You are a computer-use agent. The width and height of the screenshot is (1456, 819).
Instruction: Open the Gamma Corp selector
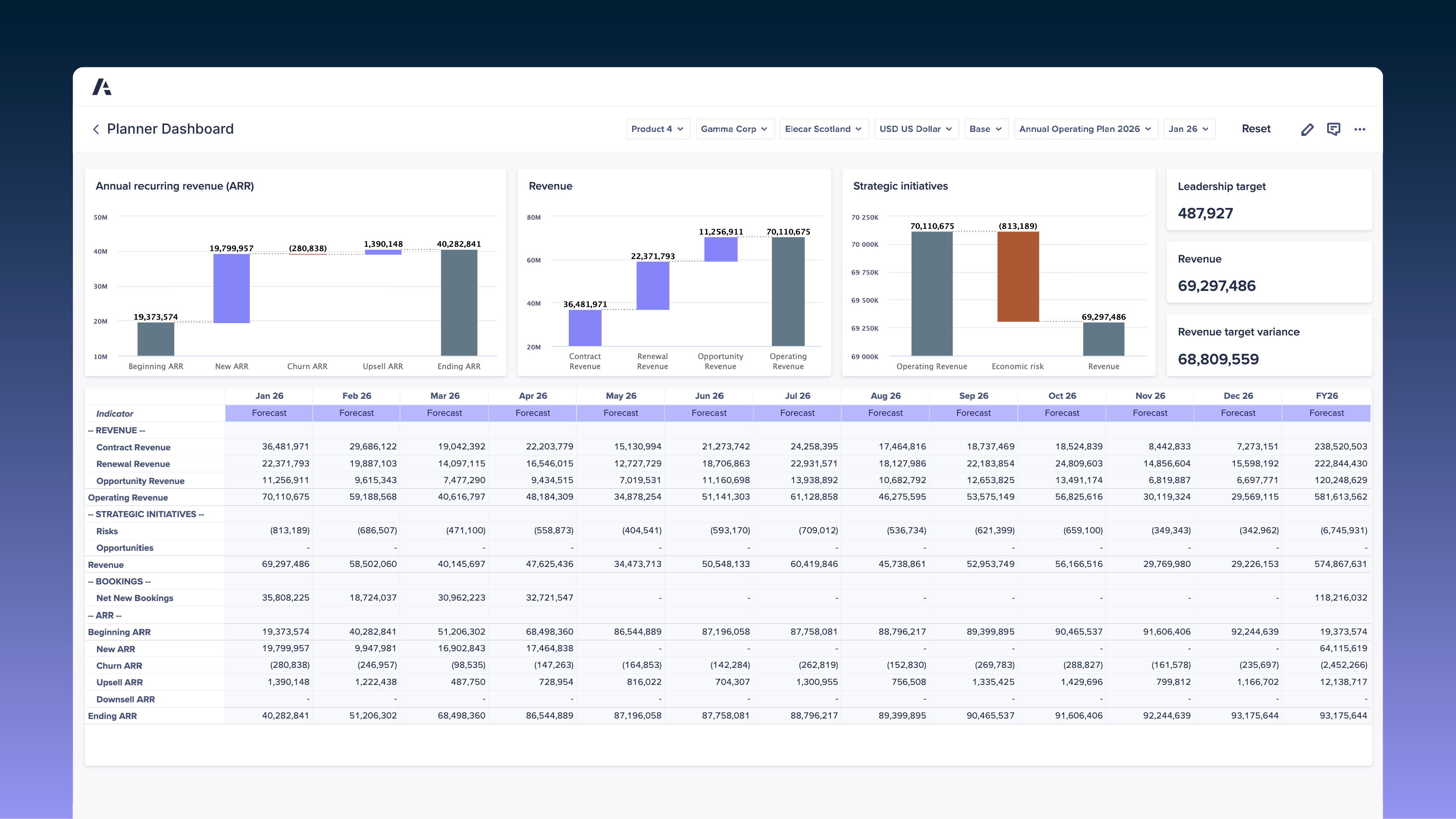[x=734, y=129]
